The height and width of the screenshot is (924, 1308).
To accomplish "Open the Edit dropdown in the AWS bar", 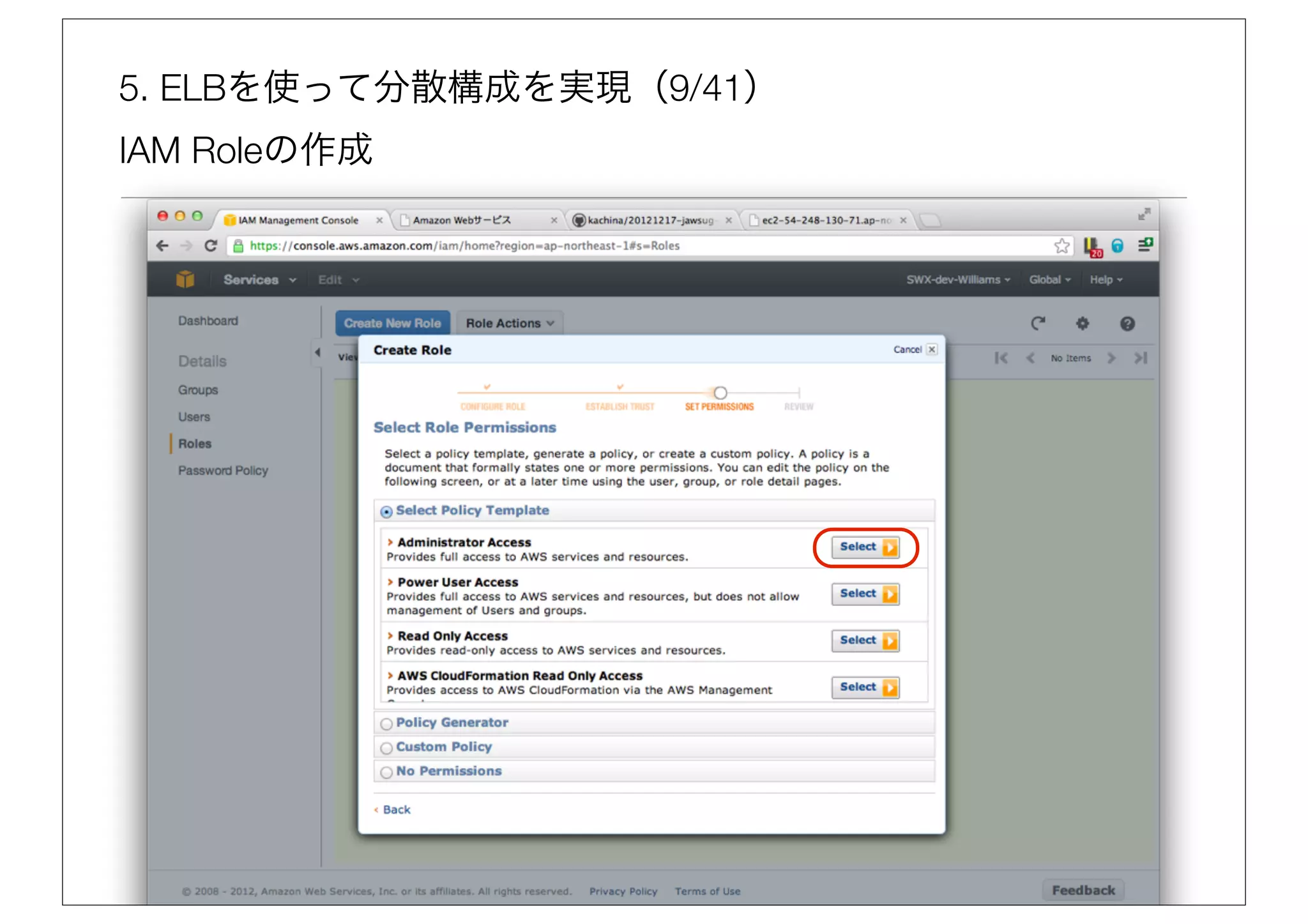I will [x=338, y=280].
